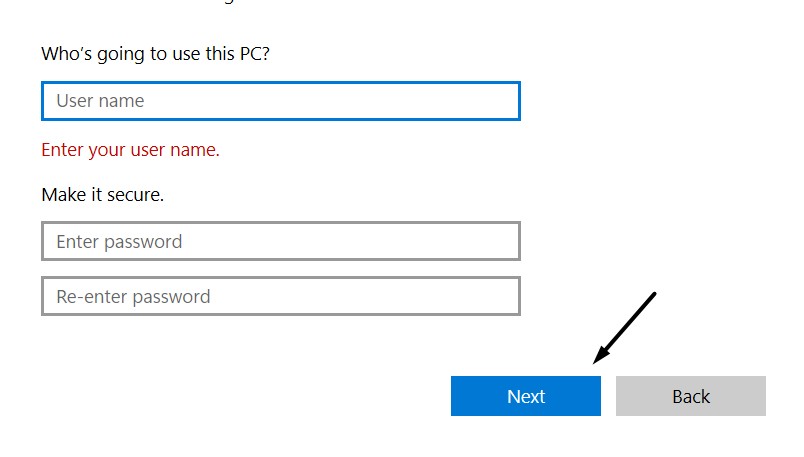Click the "User name" placeholder text
This screenshot has height=457, width=804.
pos(100,101)
